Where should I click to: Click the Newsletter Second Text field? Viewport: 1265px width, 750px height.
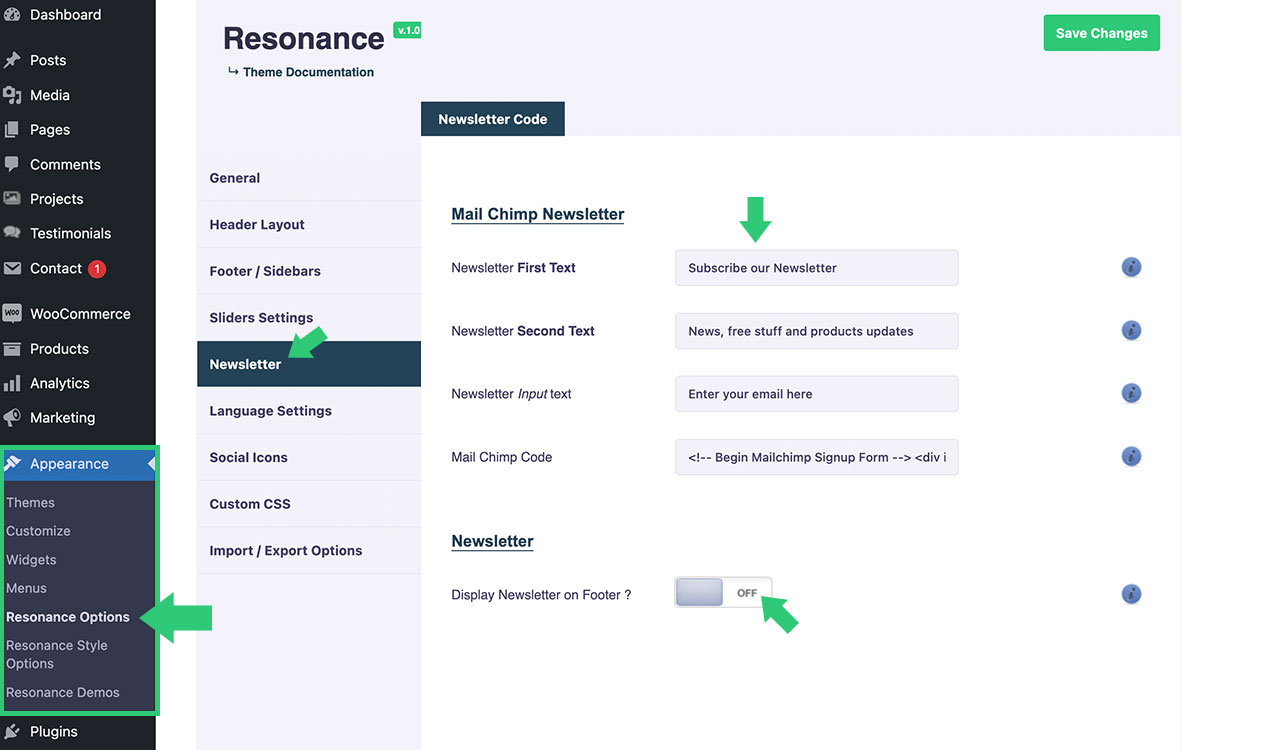(816, 331)
